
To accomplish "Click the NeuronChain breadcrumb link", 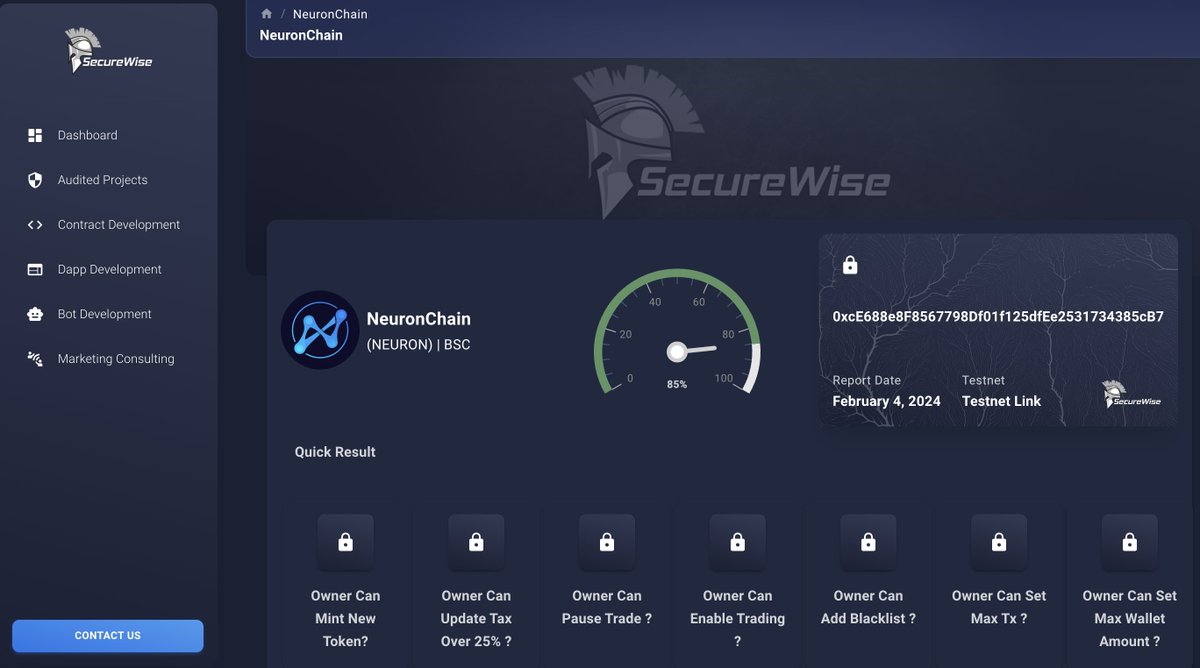I will pos(330,14).
